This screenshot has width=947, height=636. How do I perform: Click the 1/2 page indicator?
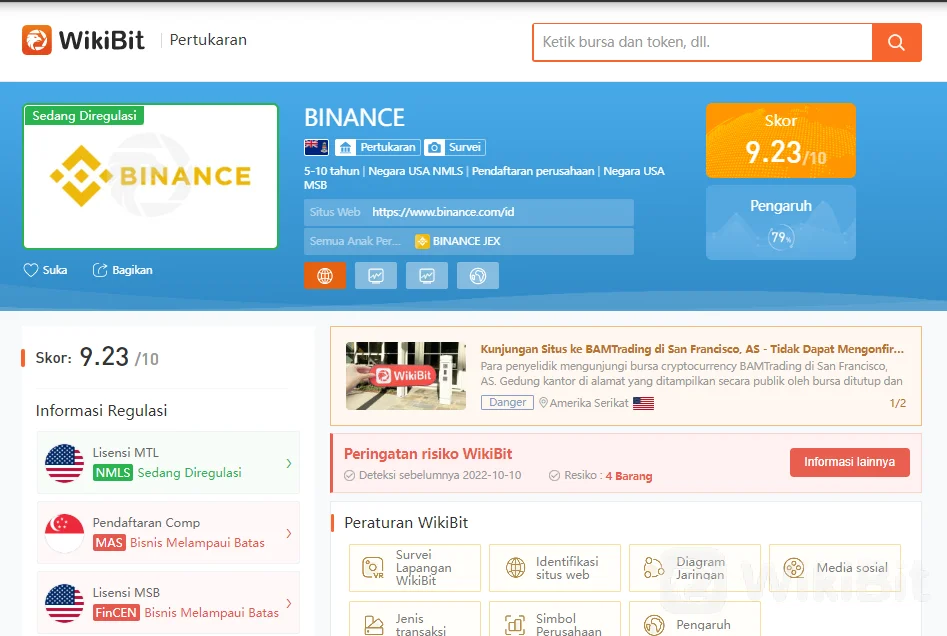[897, 403]
